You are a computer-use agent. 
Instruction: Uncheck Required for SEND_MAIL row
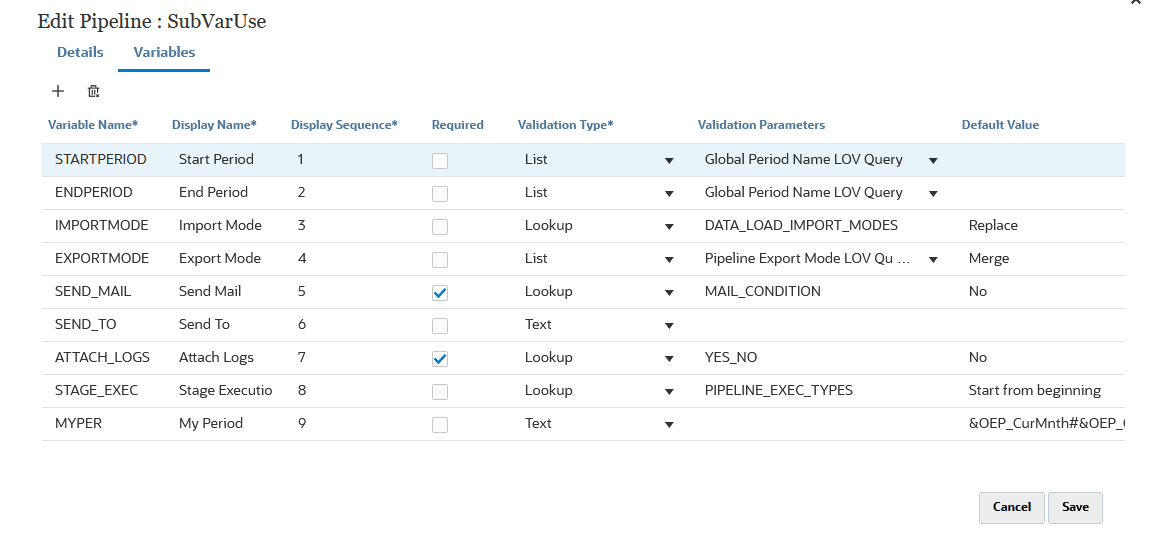440,293
